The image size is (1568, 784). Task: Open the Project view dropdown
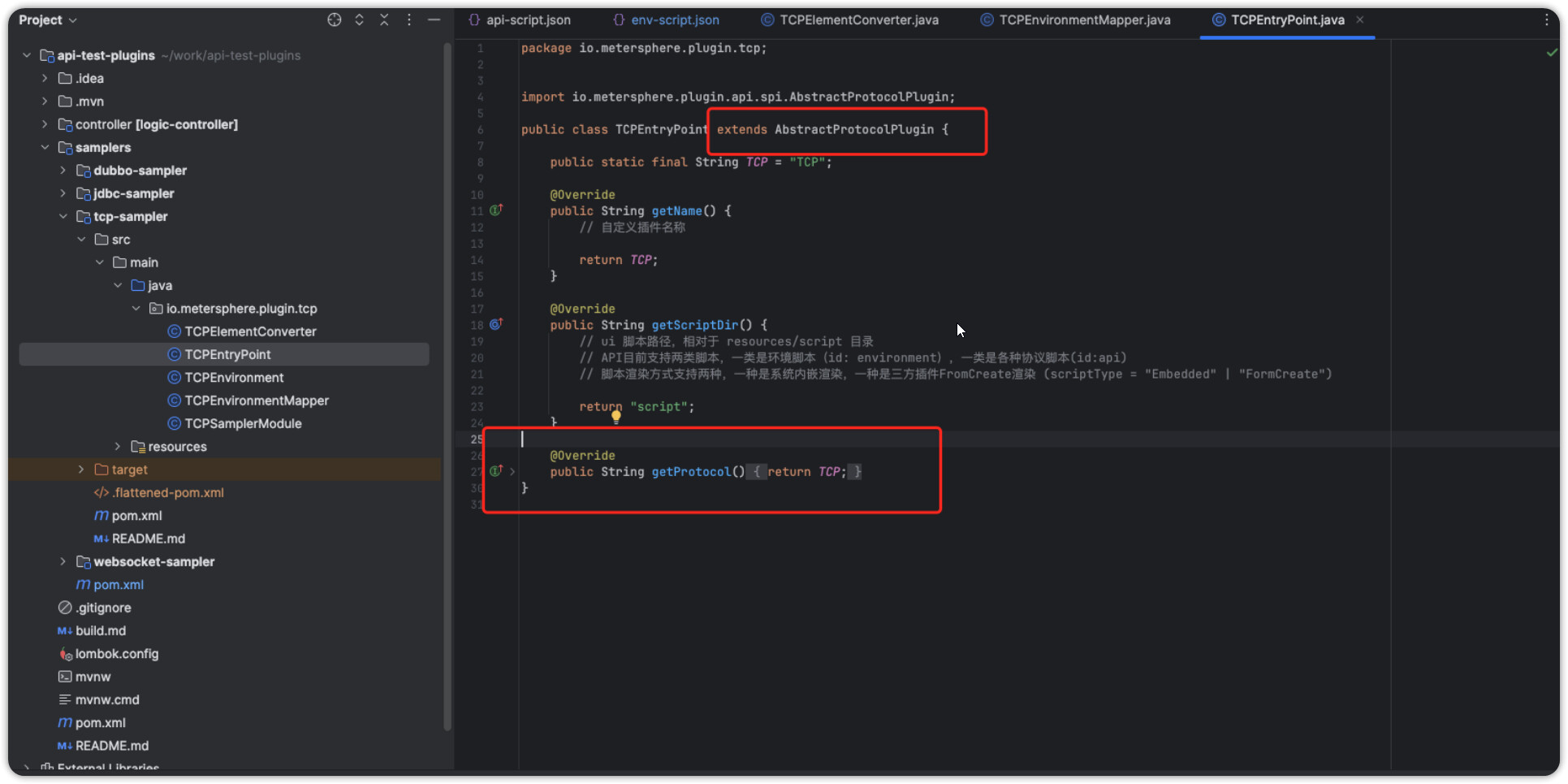pyautogui.click(x=48, y=19)
